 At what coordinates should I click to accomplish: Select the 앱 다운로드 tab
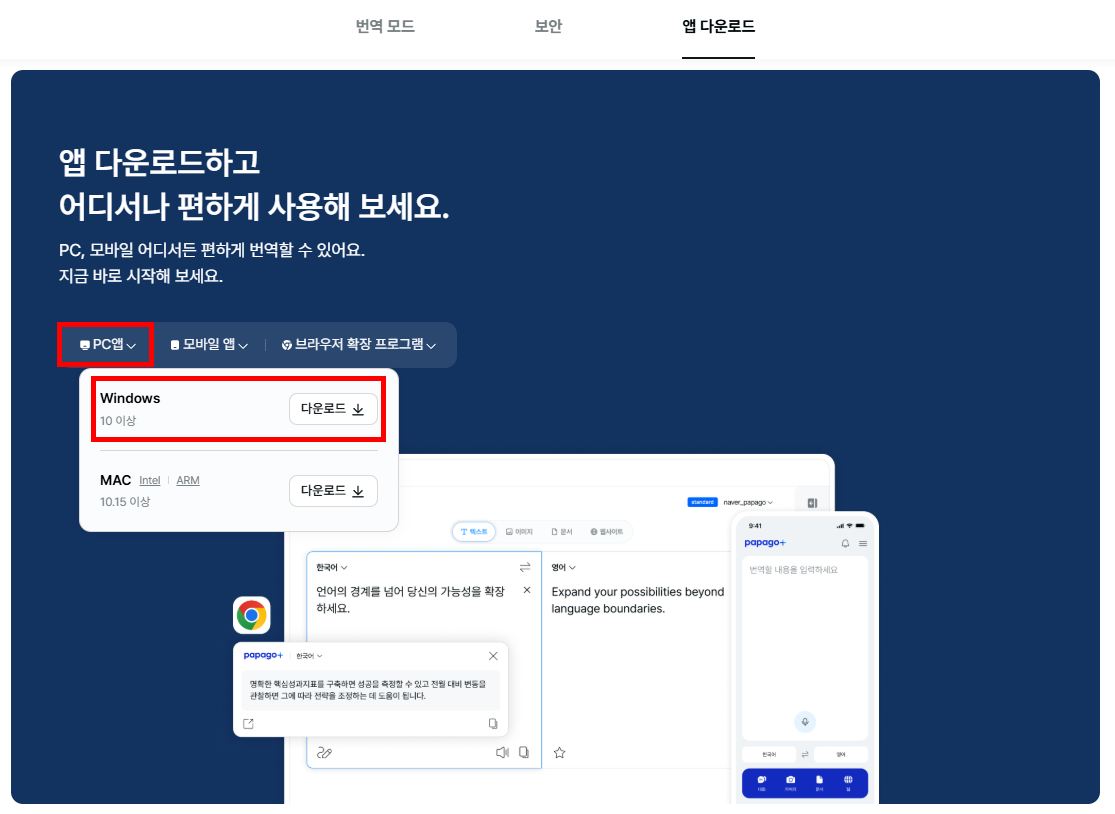tap(718, 26)
